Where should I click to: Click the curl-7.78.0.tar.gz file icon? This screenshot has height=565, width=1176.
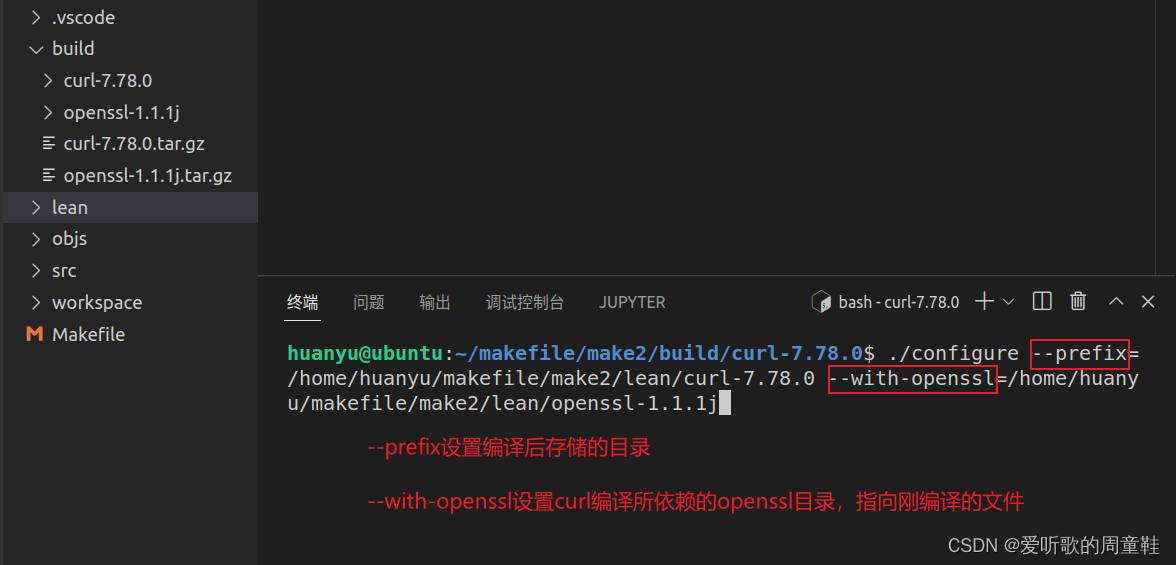pyautogui.click(x=49, y=143)
